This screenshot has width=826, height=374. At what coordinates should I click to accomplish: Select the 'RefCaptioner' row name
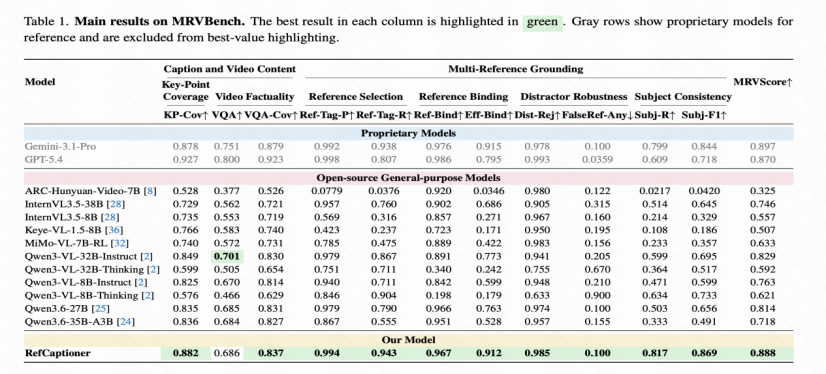click(x=57, y=353)
